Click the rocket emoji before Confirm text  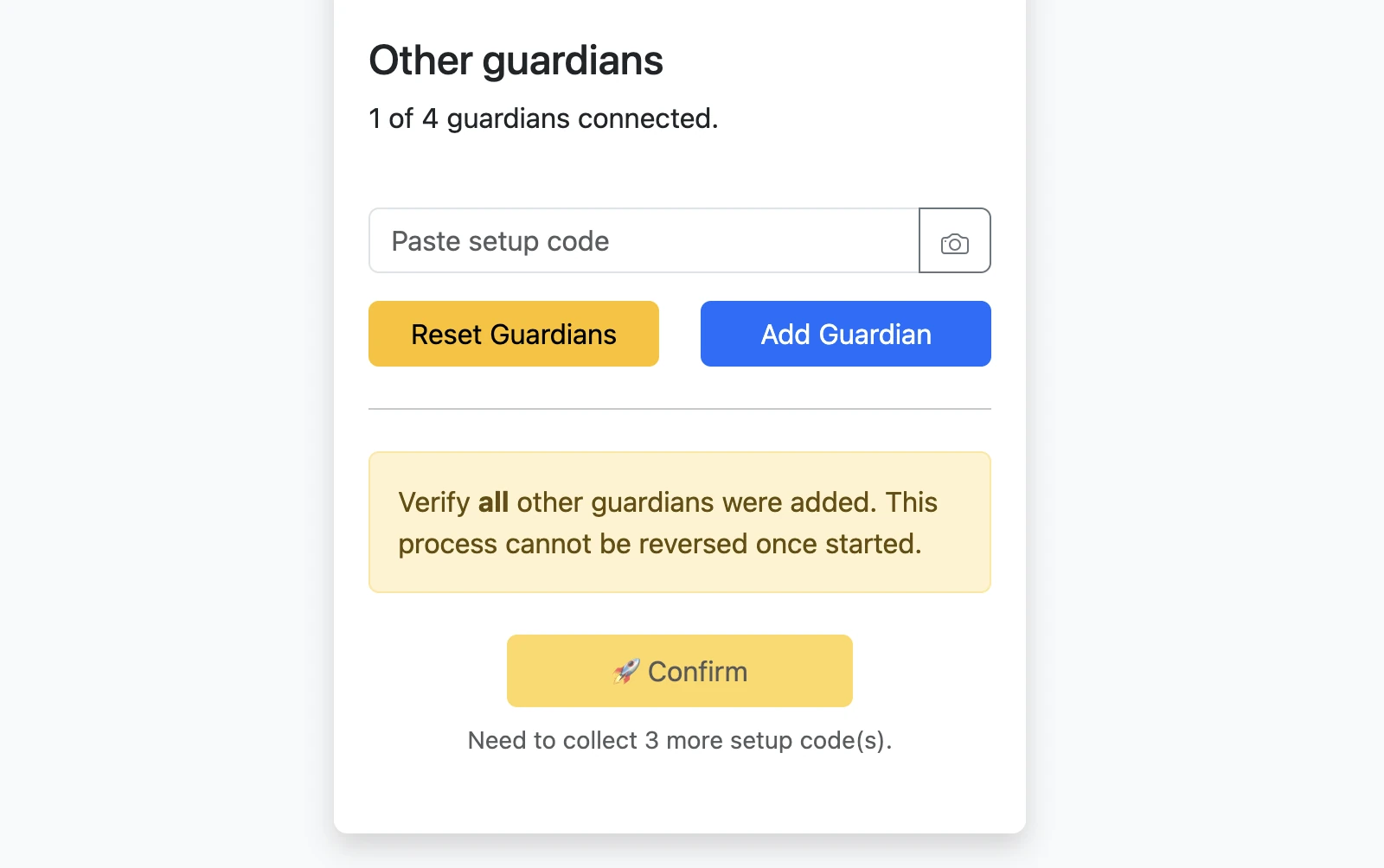[626, 670]
